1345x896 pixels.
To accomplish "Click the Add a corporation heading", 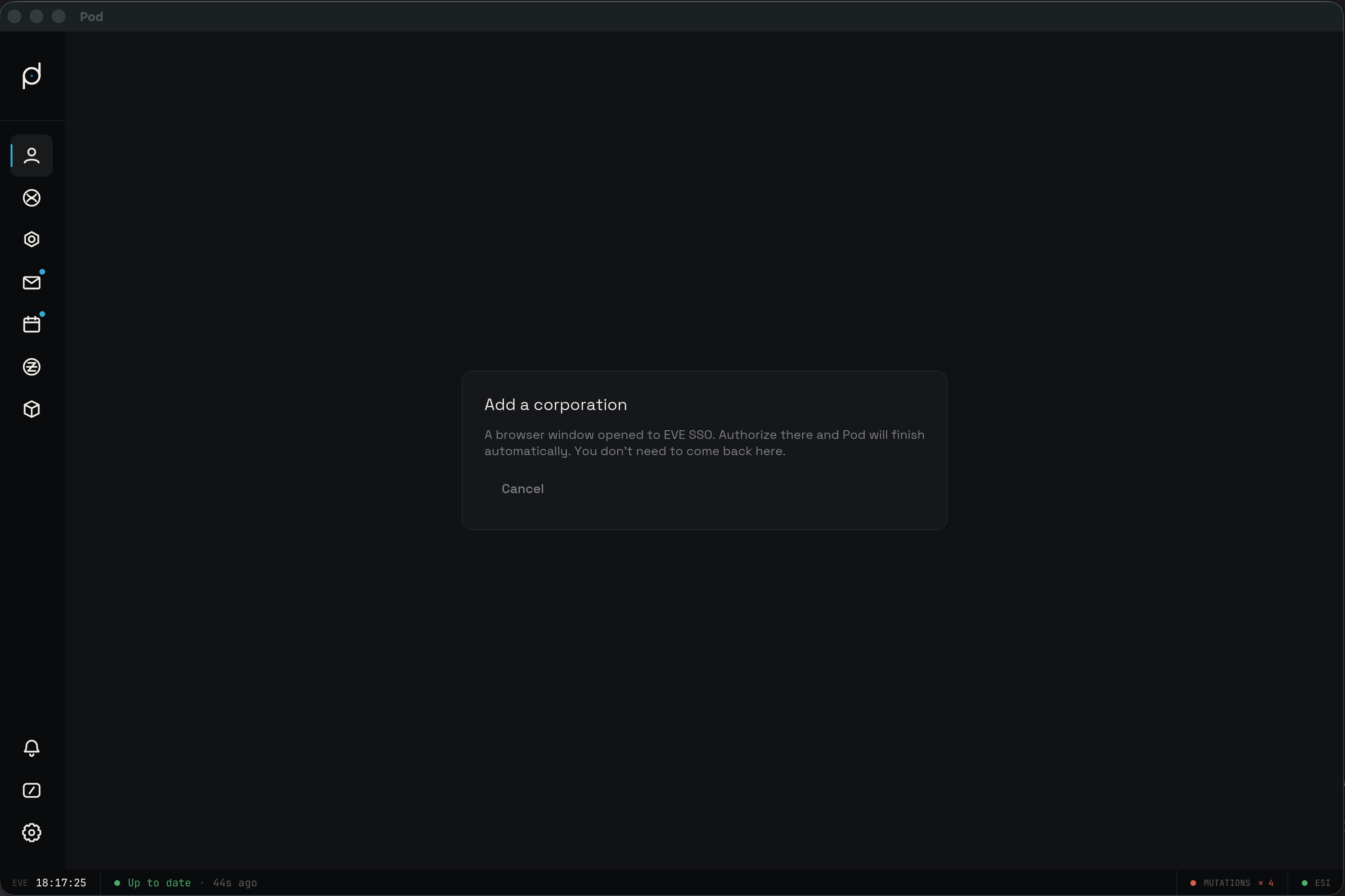I will pos(556,405).
